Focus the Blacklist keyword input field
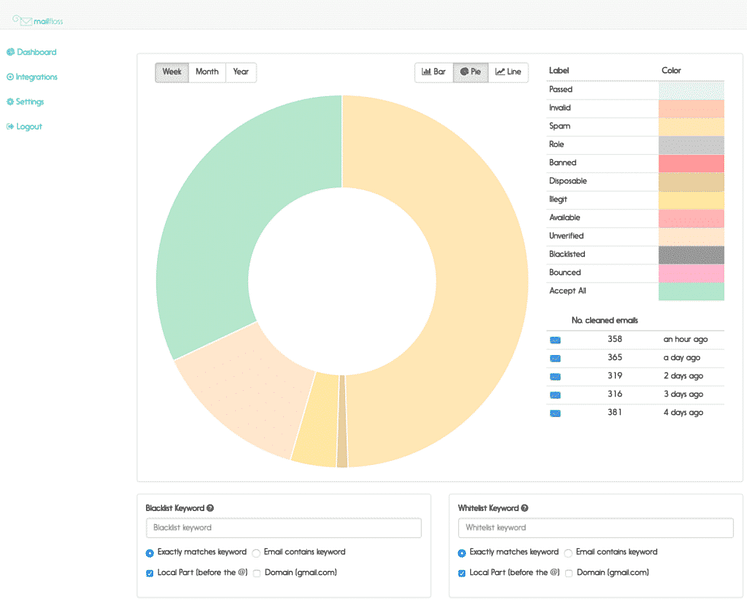Screen dimensions: 747x600 284,528
